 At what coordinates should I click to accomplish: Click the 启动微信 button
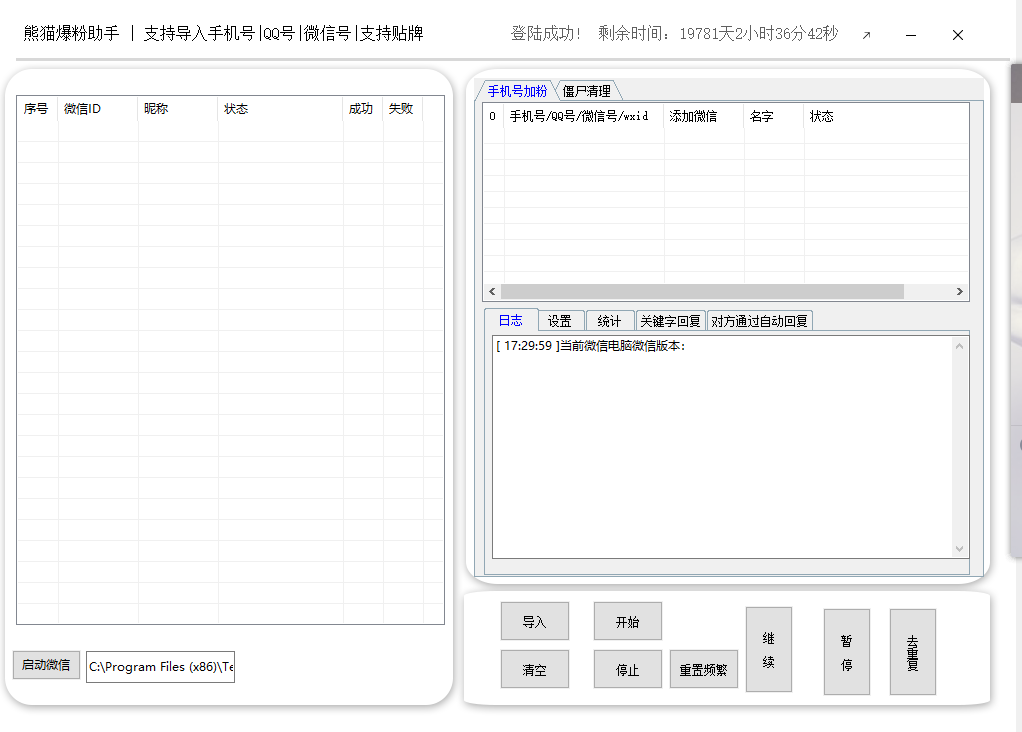tap(46, 665)
